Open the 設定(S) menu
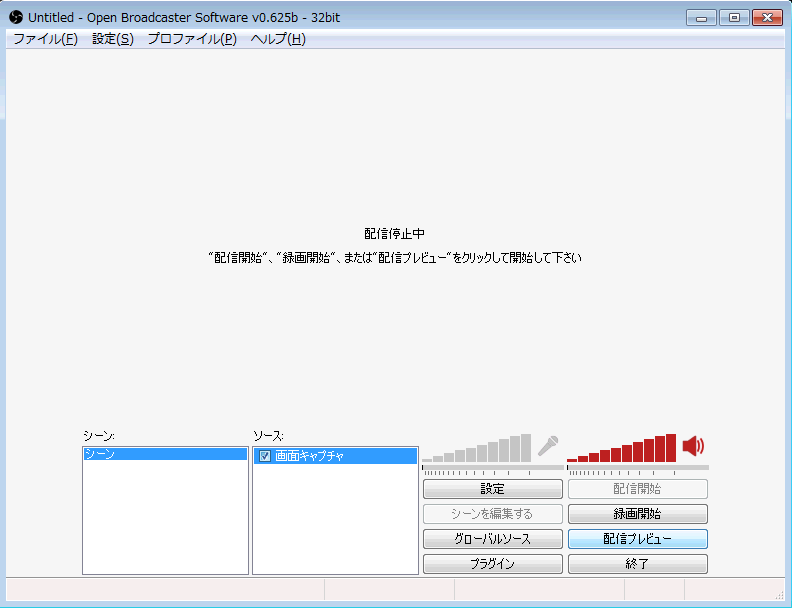Screen dimensions: 792x608 [113, 39]
